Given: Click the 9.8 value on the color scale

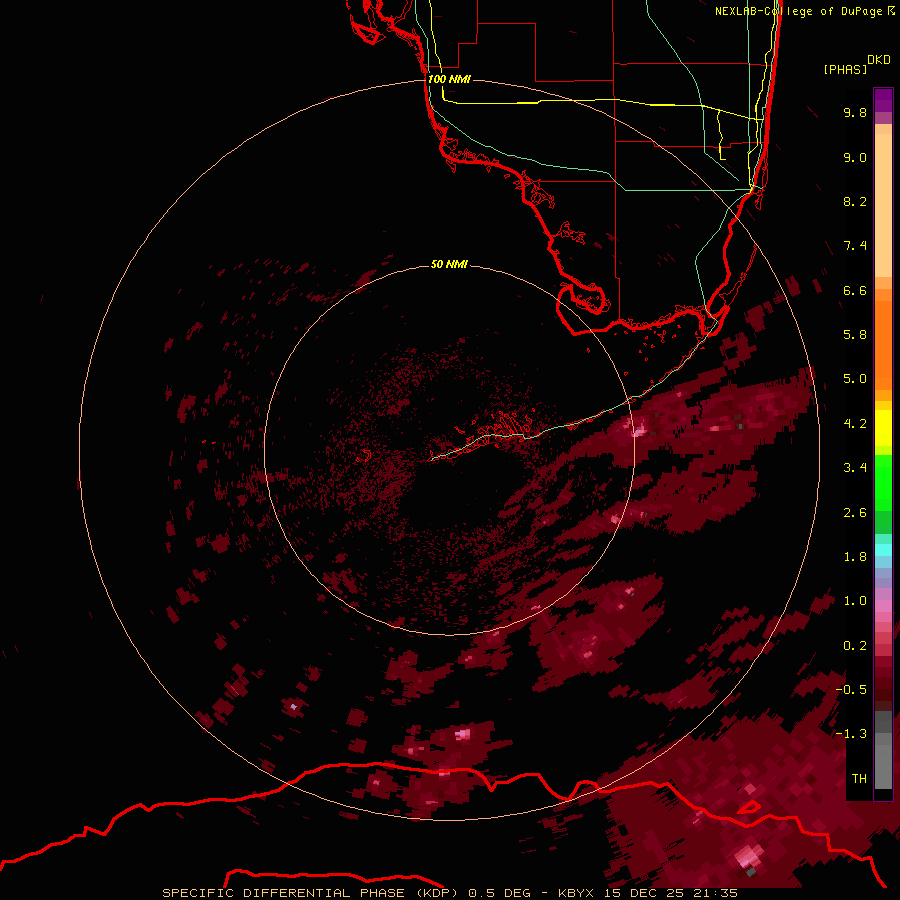Looking at the screenshot, I should click(855, 112).
